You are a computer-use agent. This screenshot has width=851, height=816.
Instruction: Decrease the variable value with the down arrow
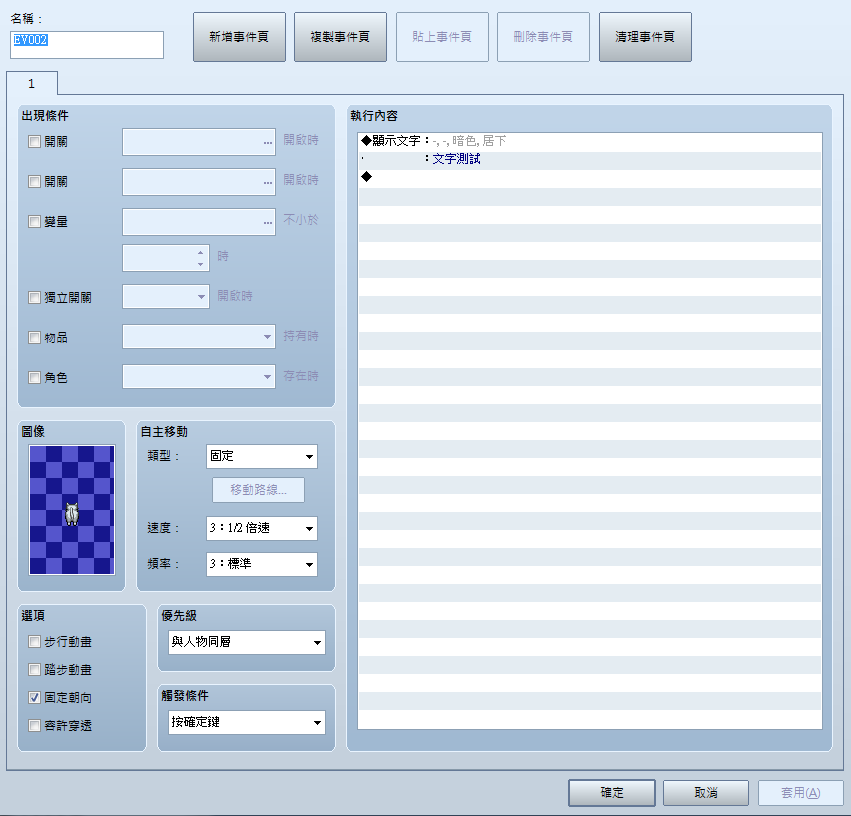pyautogui.click(x=201, y=264)
